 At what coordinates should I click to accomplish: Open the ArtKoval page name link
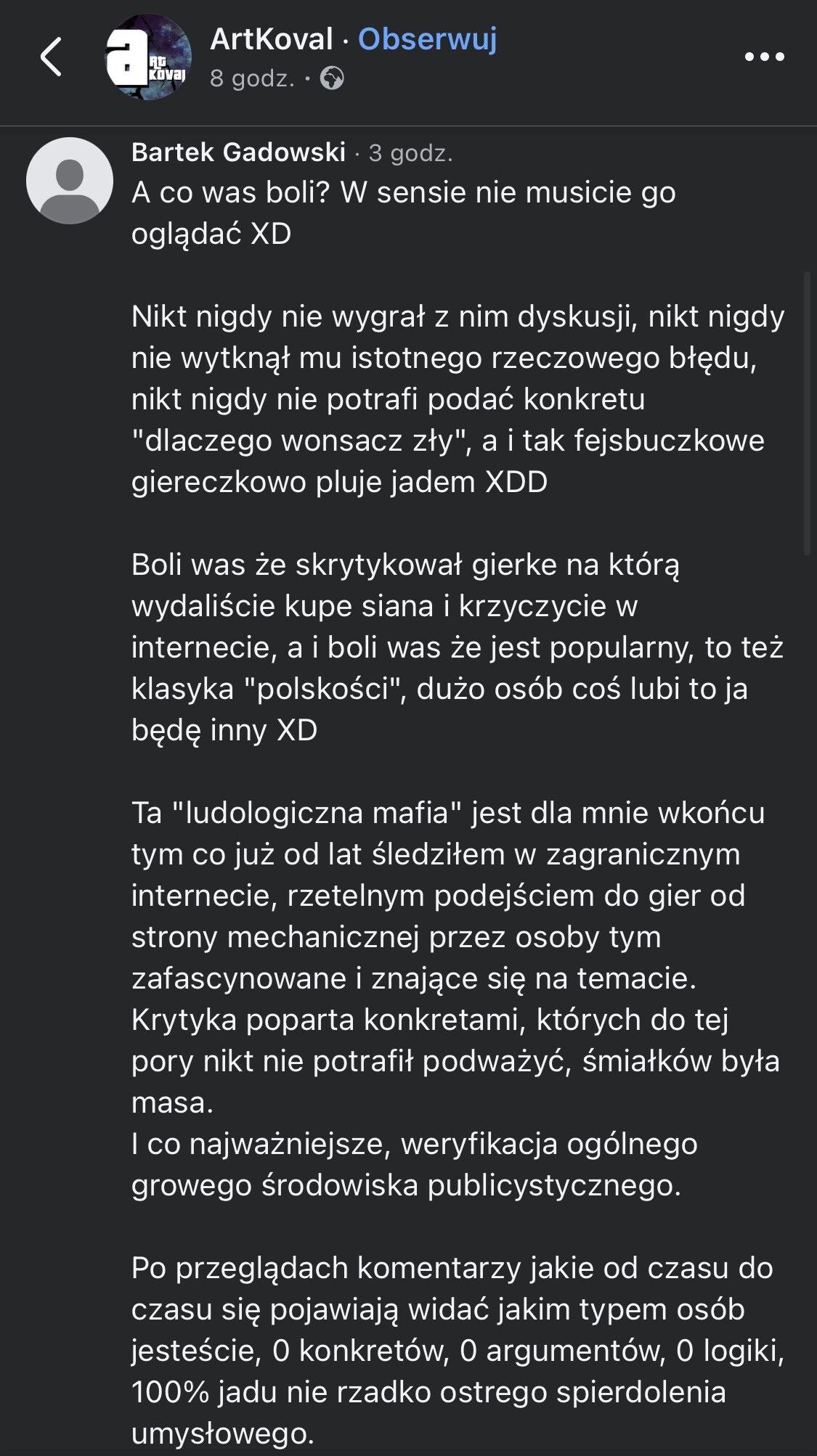tap(272, 39)
